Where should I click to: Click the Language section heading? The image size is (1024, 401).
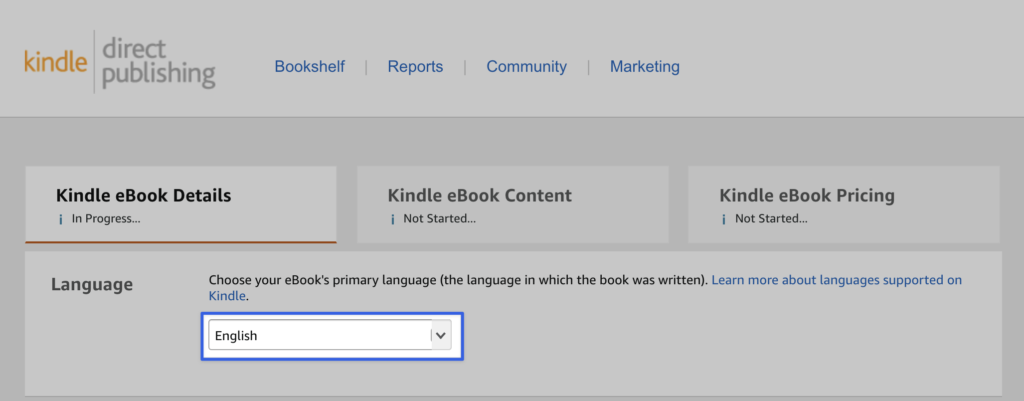[92, 284]
